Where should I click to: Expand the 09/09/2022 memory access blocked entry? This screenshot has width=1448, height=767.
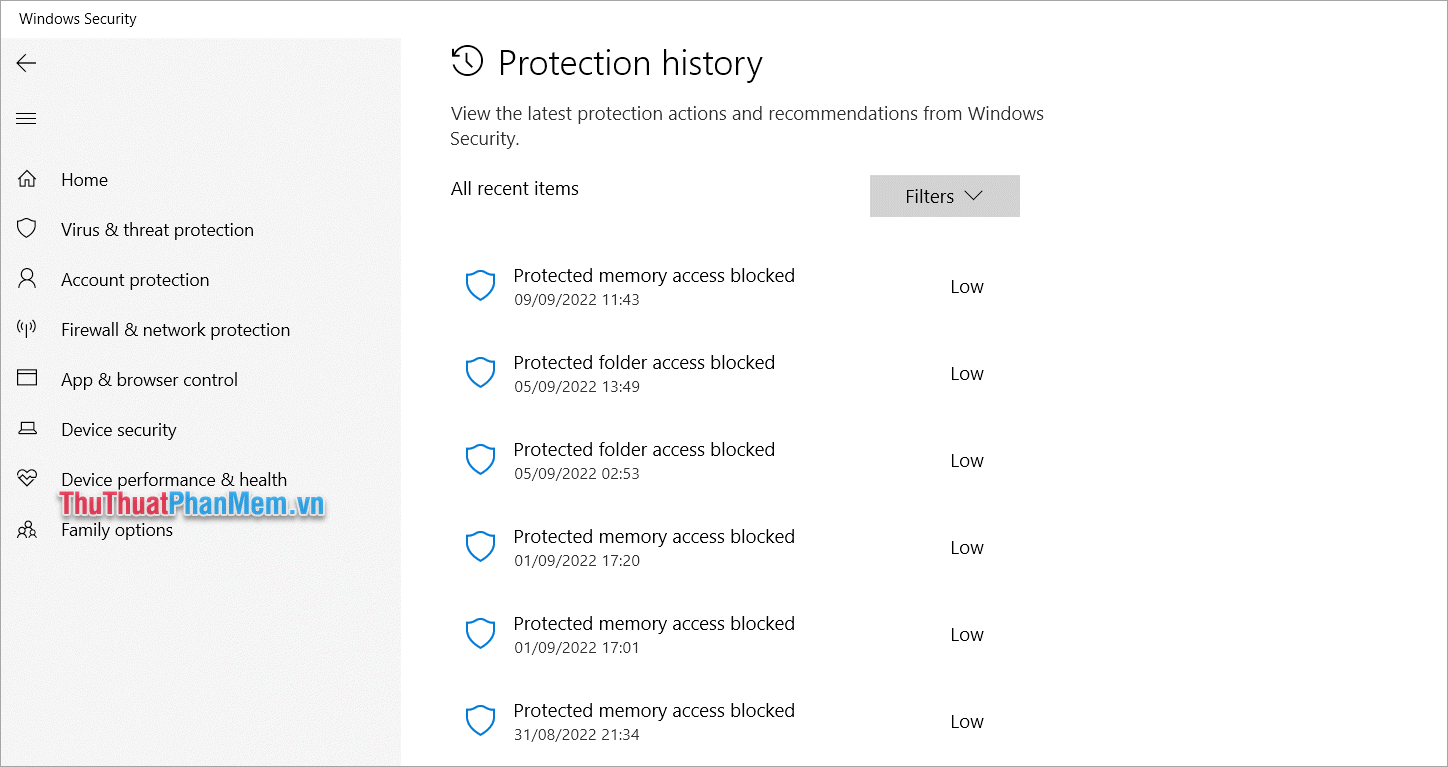click(654, 285)
